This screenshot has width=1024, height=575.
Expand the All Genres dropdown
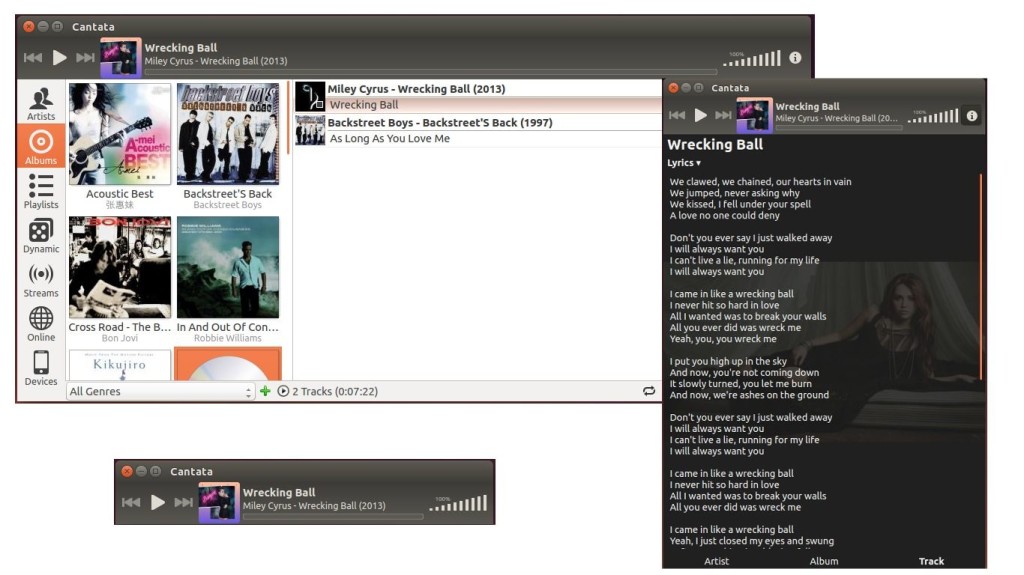pyautogui.click(x=160, y=391)
